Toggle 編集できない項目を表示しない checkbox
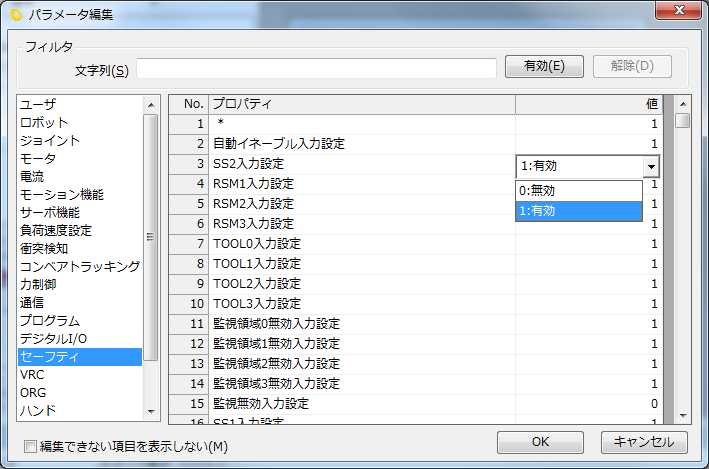Image resolution: width=709 pixels, height=469 pixels. point(30,446)
